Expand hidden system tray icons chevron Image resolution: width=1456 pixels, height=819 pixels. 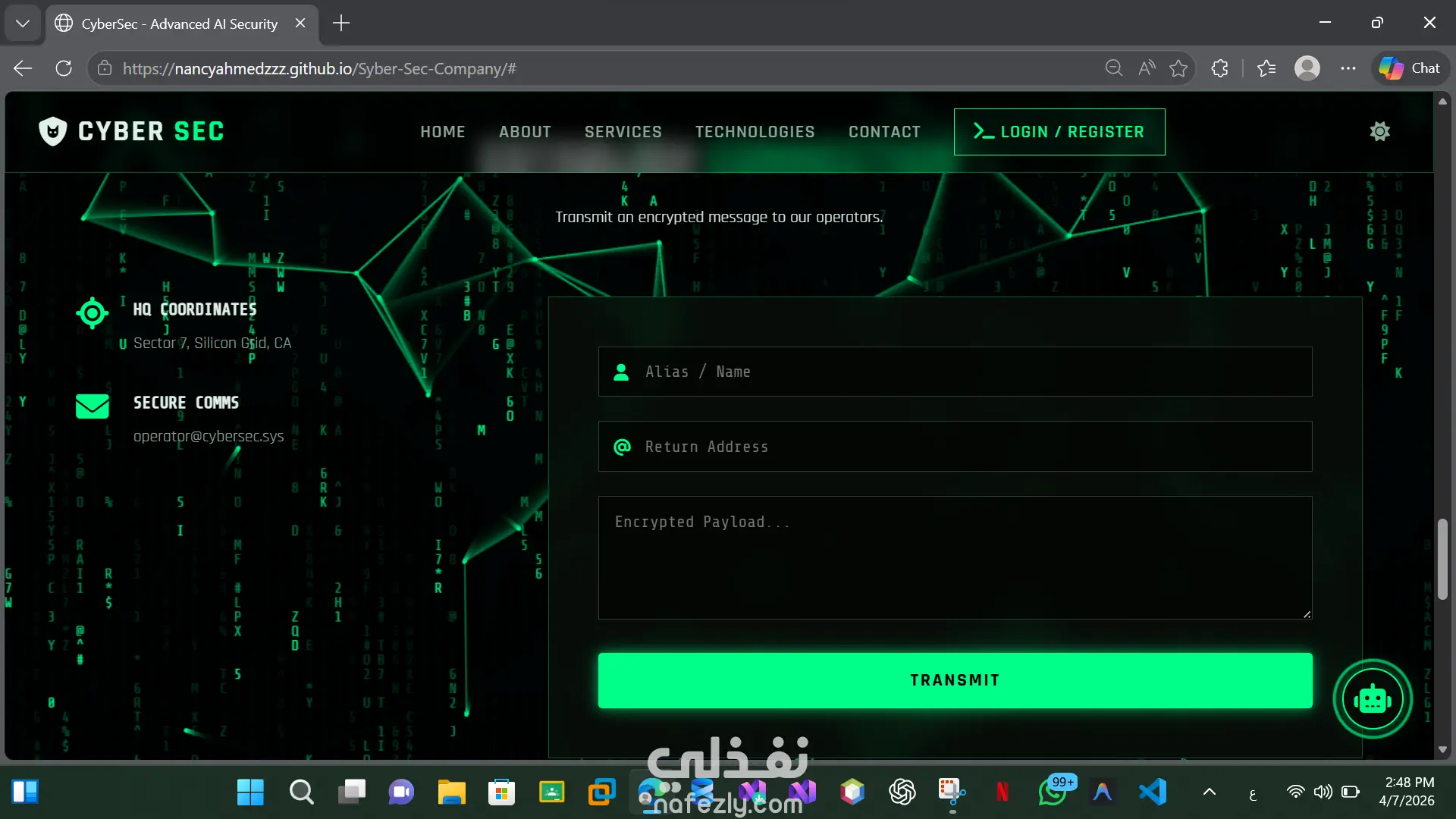click(x=1210, y=792)
